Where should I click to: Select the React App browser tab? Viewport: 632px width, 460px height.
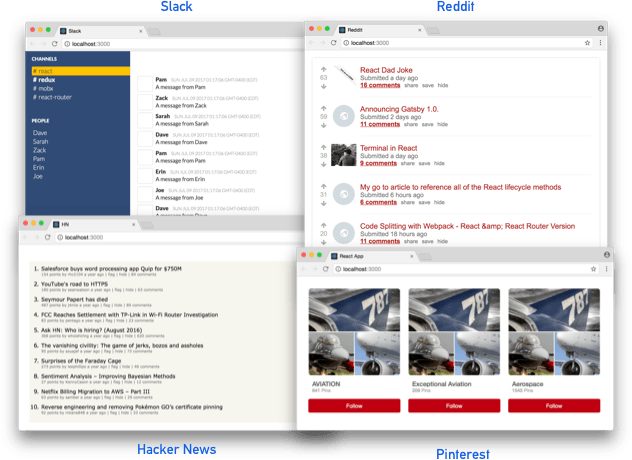(372, 256)
